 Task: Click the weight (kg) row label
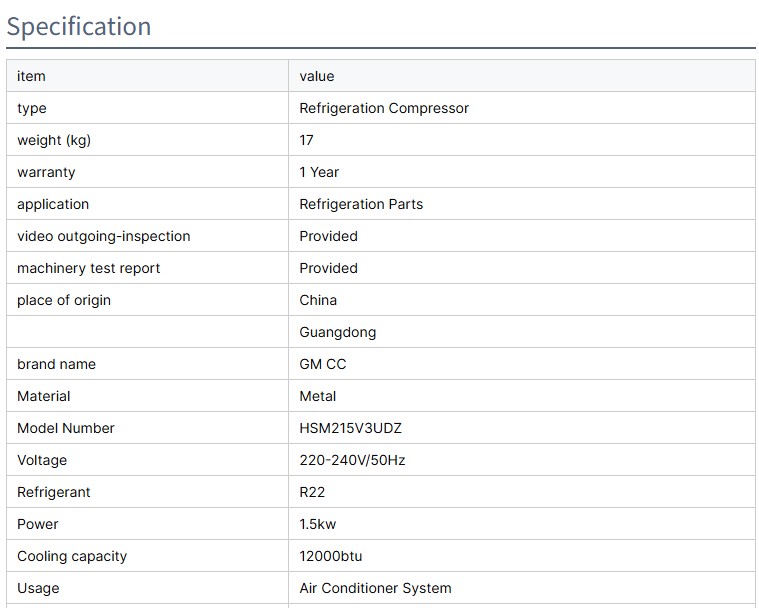click(54, 140)
